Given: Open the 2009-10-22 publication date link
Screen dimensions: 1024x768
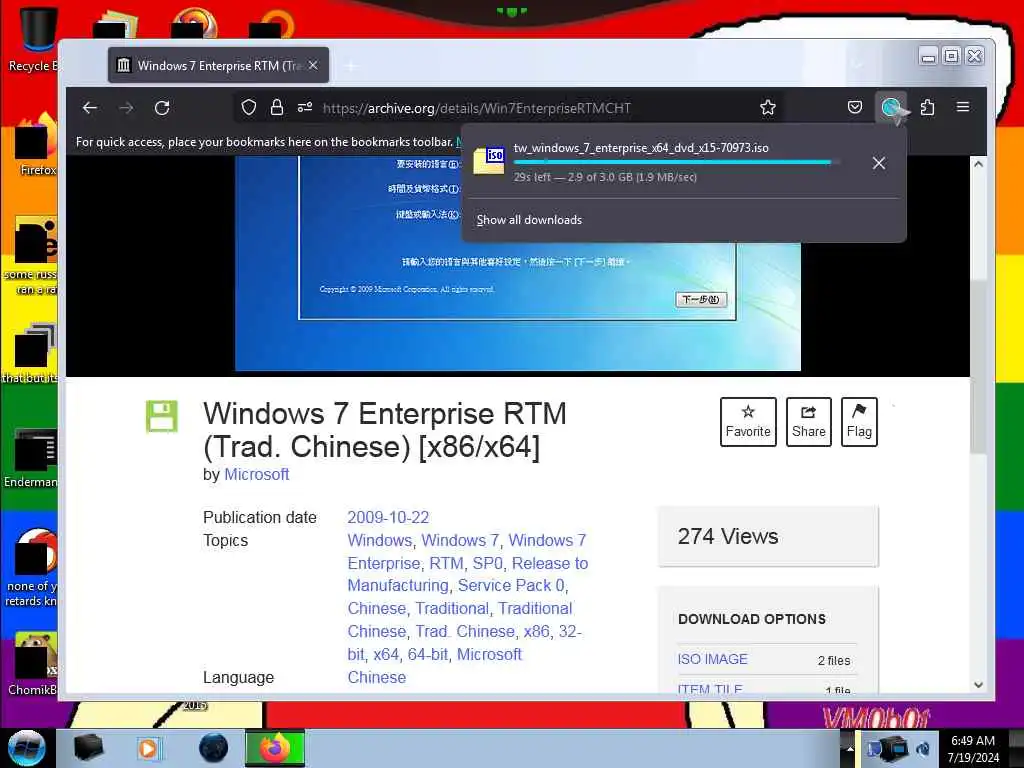Looking at the screenshot, I should (x=388, y=517).
